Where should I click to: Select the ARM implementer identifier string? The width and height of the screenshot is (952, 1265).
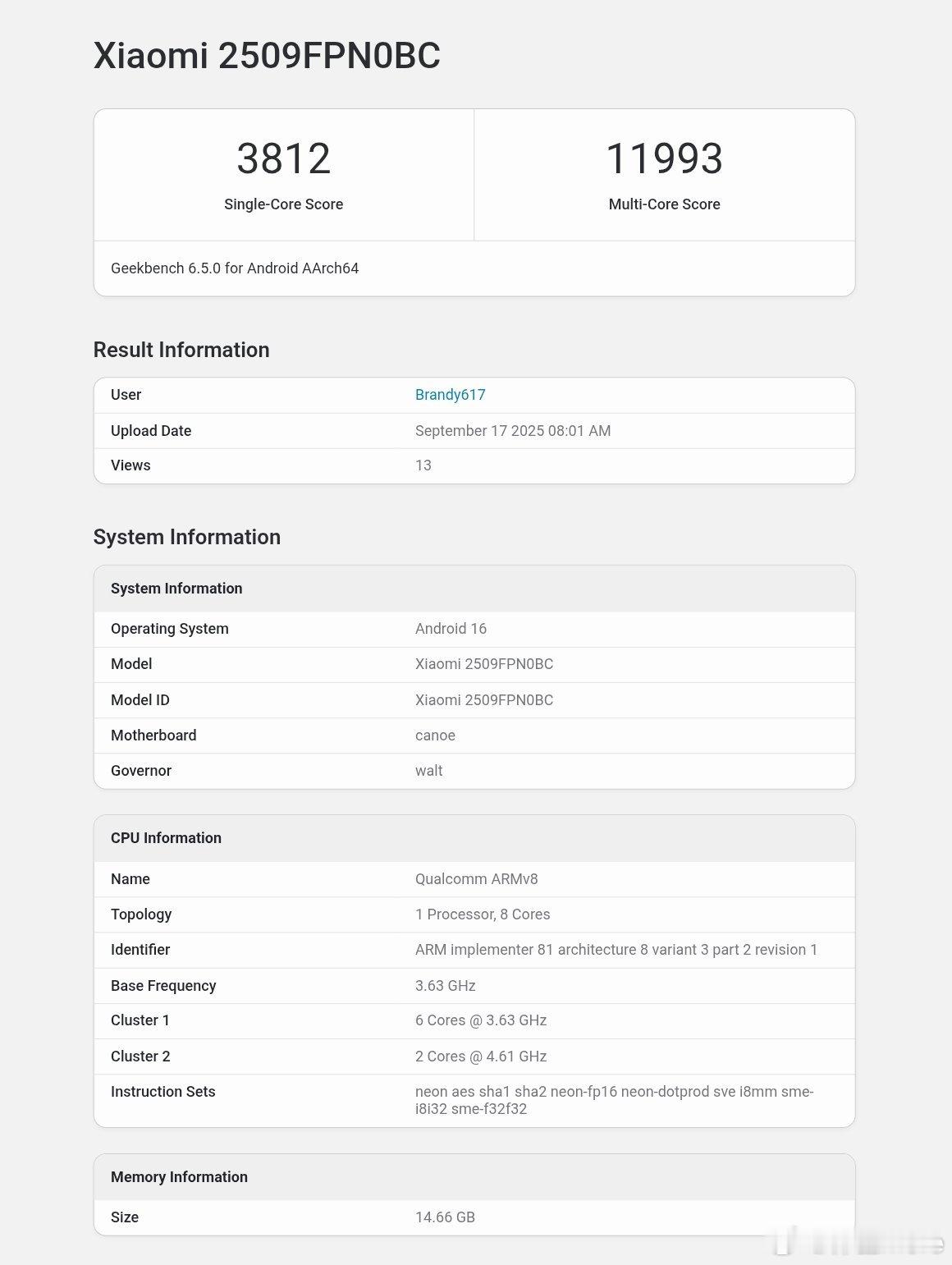point(616,950)
